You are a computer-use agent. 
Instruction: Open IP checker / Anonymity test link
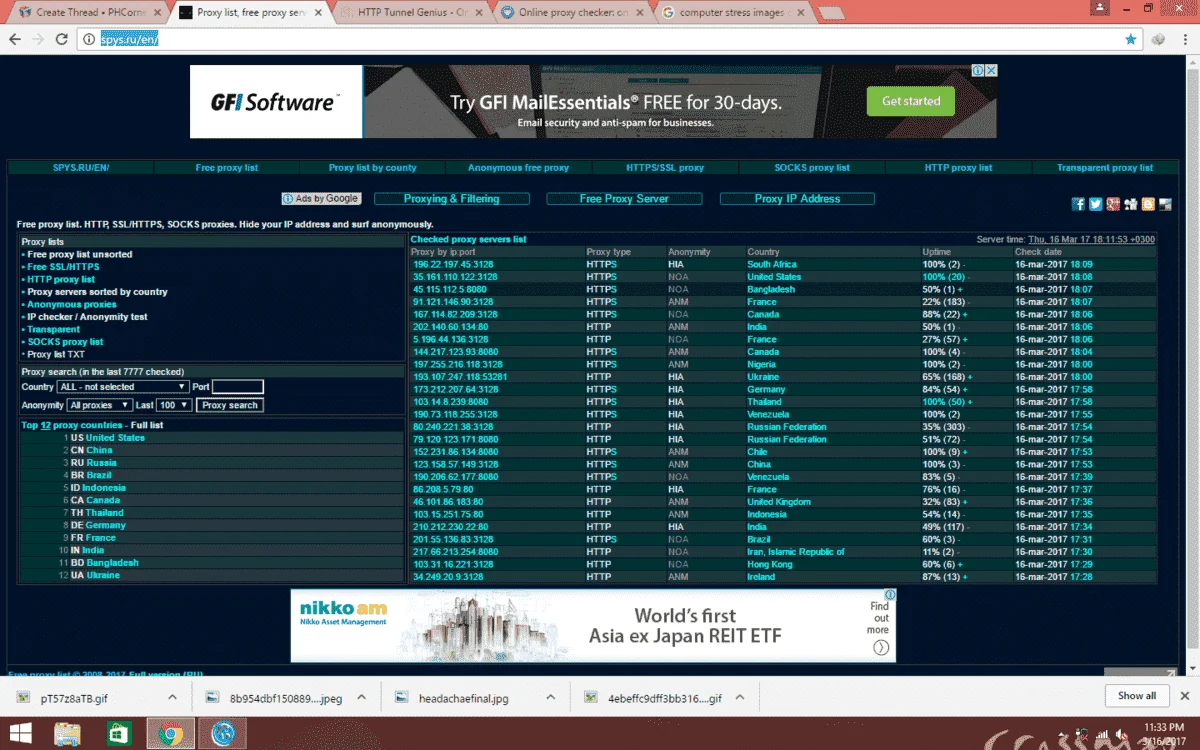pyautogui.click(x=87, y=317)
